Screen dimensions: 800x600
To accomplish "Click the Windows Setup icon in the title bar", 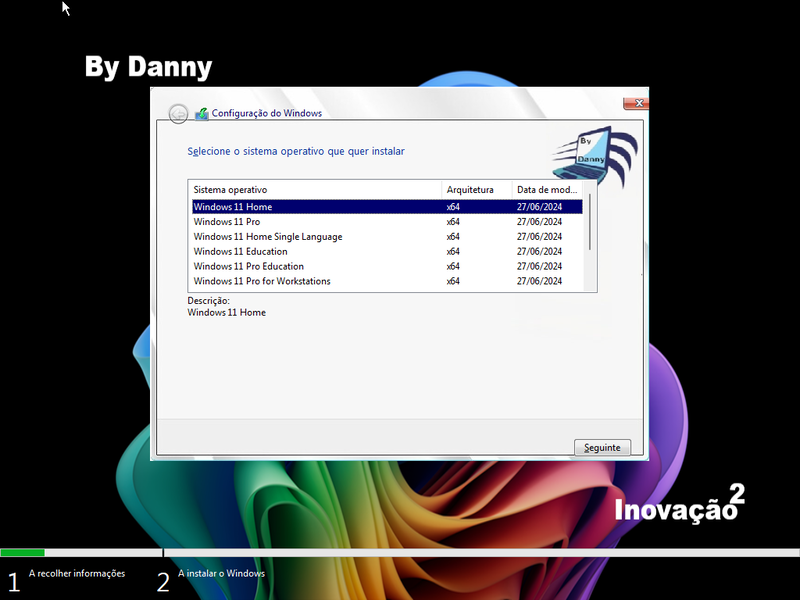I will click(202, 113).
